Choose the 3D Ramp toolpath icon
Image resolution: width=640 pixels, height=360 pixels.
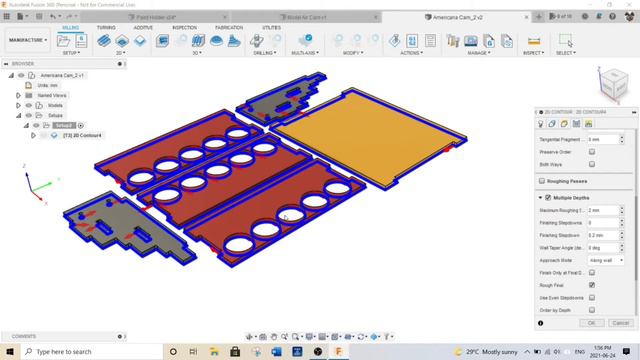tap(234, 40)
